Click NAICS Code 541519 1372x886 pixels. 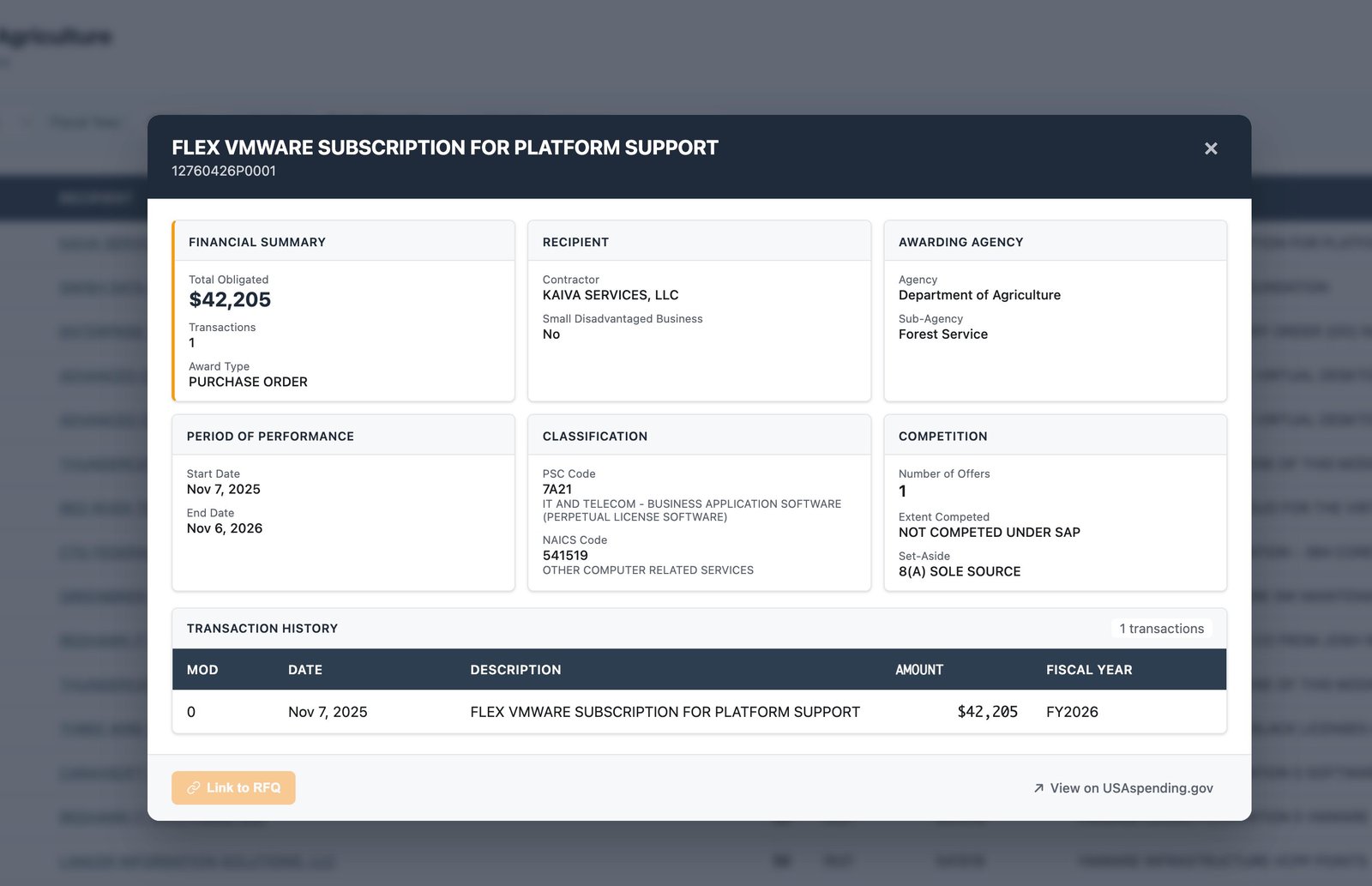click(565, 555)
